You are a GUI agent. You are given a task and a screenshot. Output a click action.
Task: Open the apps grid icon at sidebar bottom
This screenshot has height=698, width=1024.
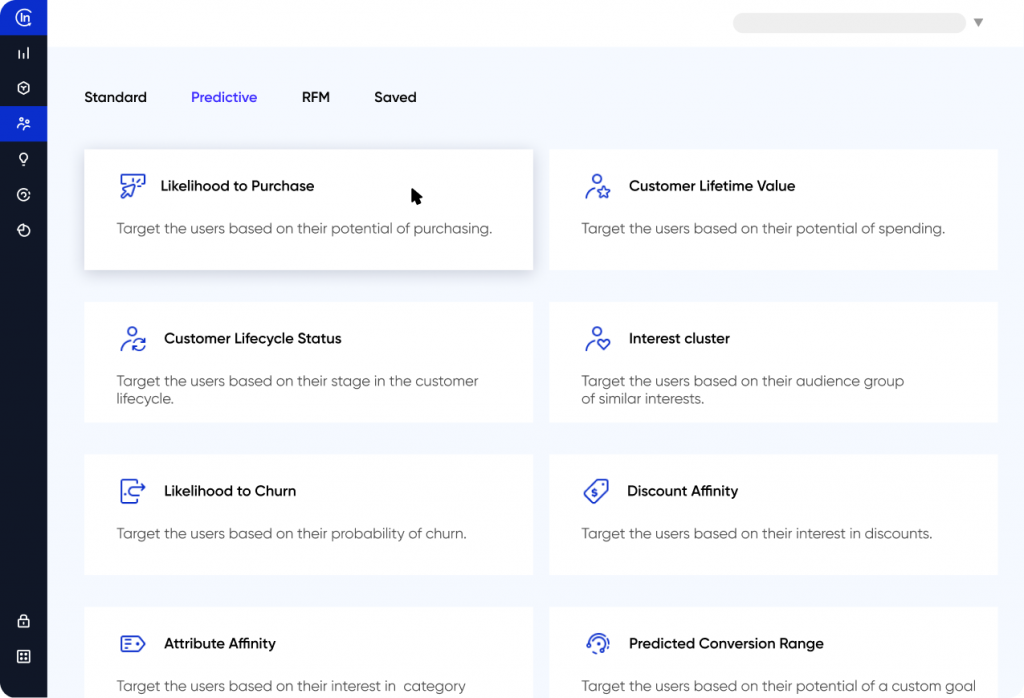click(23, 656)
